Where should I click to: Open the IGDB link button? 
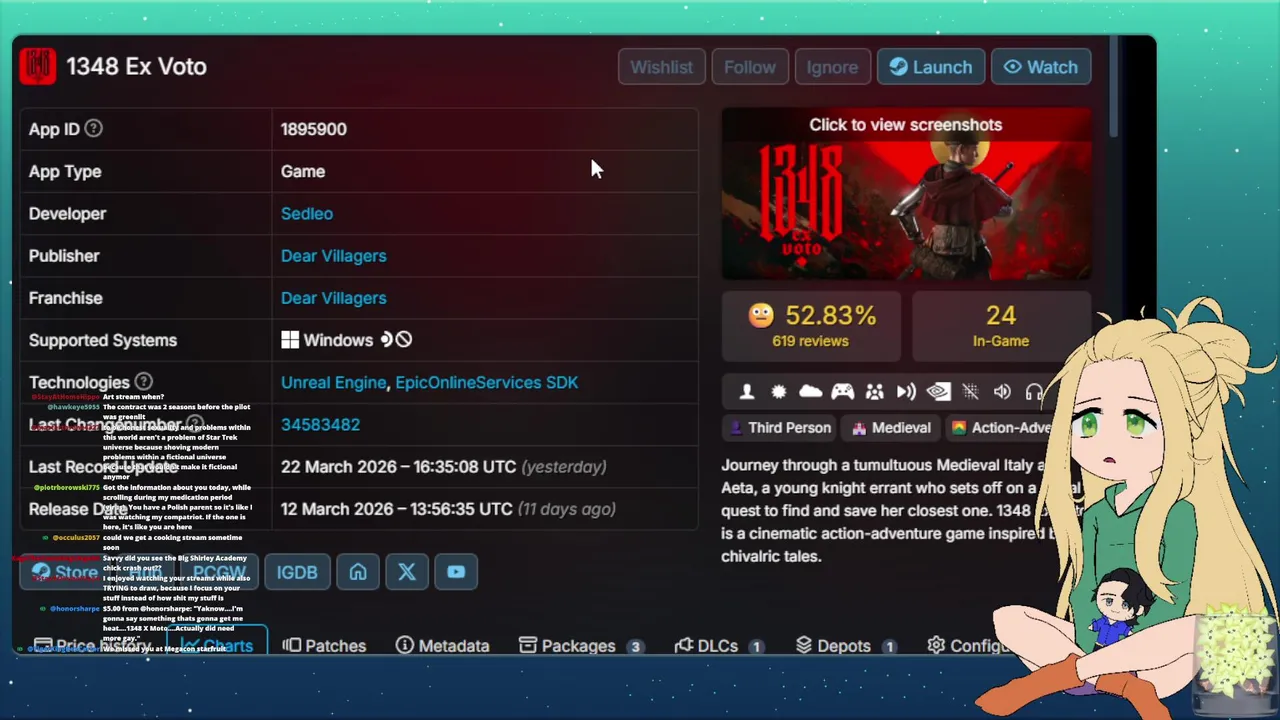(x=297, y=572)
